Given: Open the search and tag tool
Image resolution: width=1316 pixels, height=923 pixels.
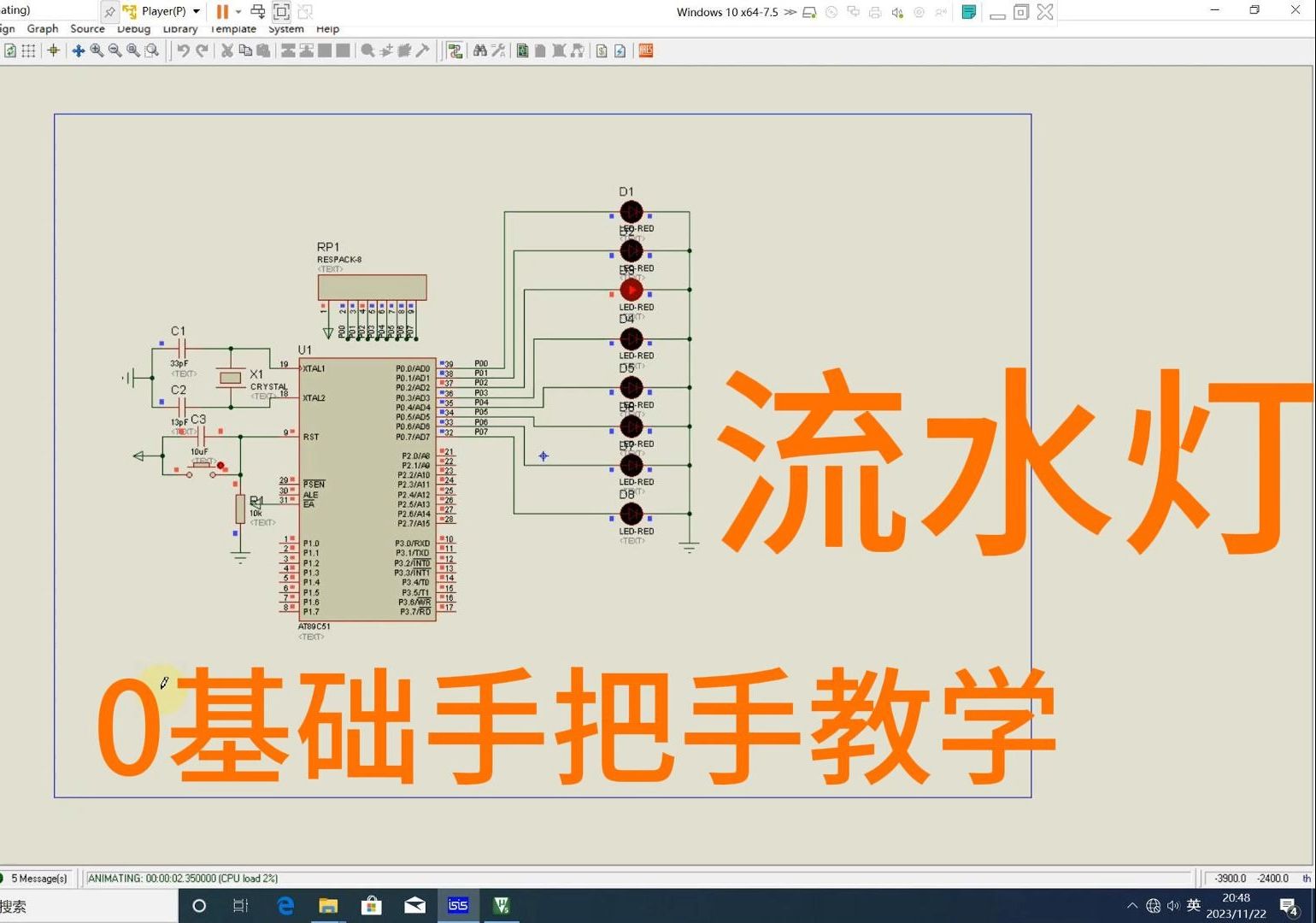Looking at the screenshot, I should pyautogui.click(x=479, y=50).
